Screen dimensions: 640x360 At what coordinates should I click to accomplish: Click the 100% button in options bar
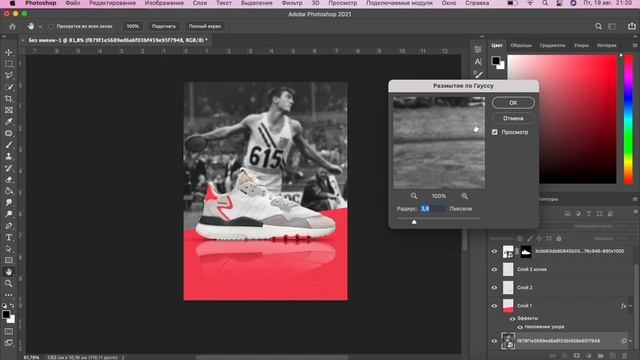(x=133, y=27)
